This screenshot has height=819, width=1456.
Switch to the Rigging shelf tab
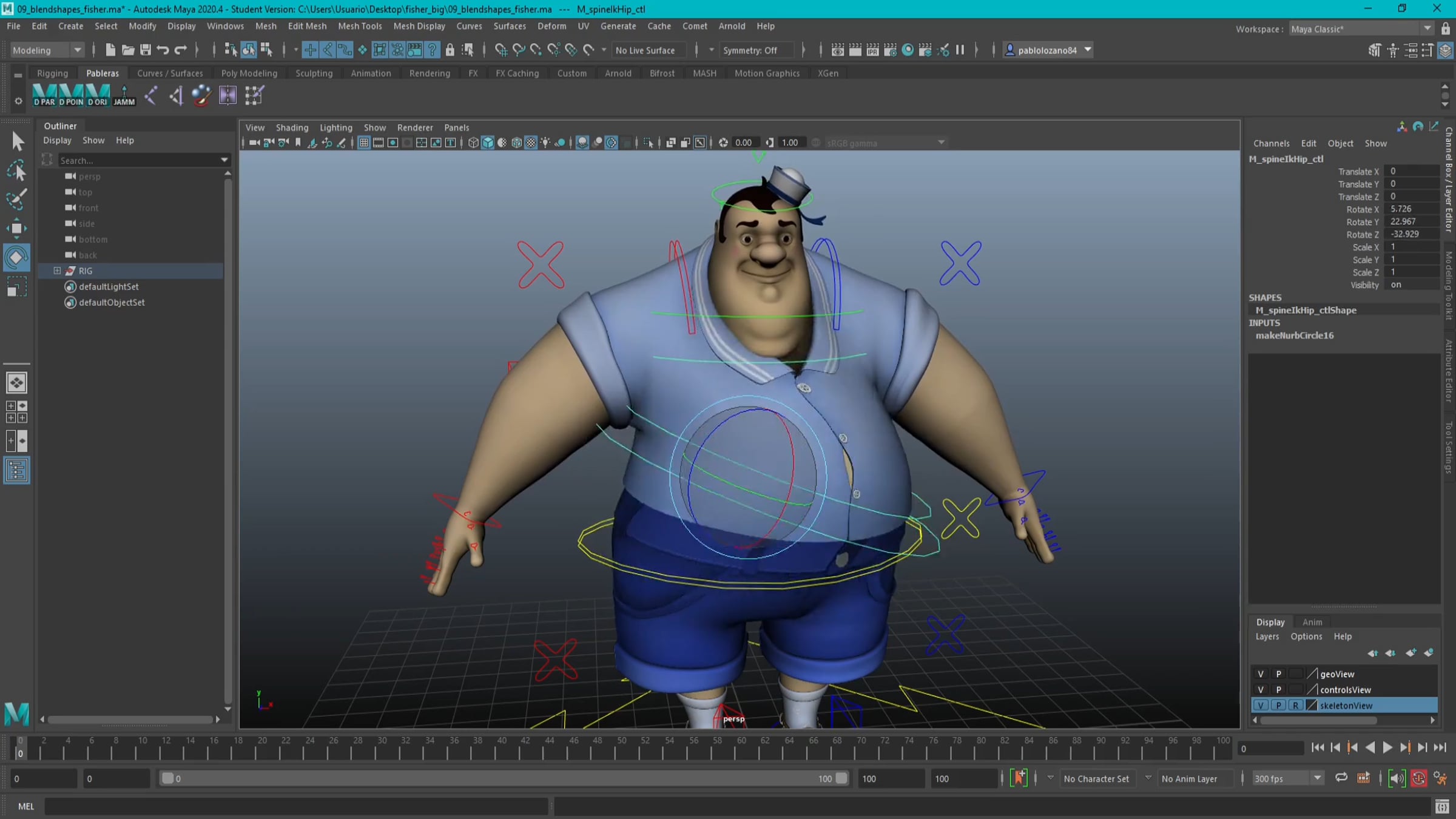52,73
